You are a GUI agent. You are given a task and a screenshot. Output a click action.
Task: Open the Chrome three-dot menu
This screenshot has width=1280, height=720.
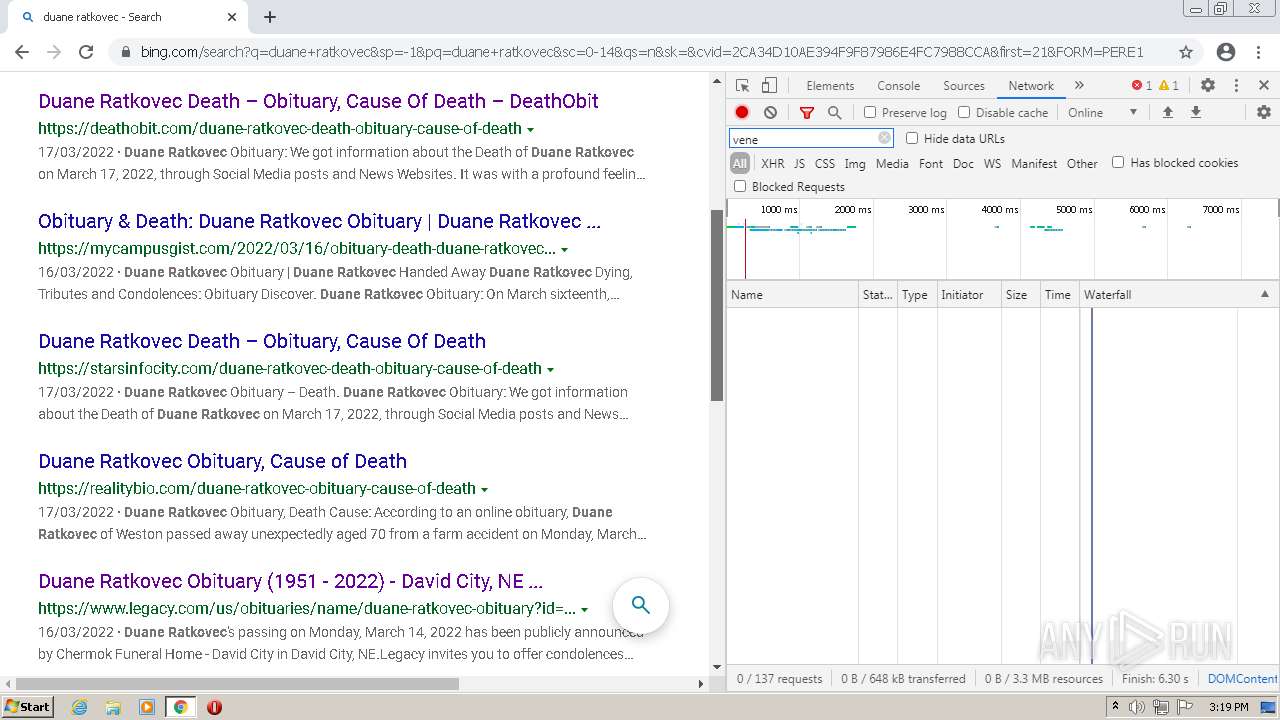[x=1258, y=52]
